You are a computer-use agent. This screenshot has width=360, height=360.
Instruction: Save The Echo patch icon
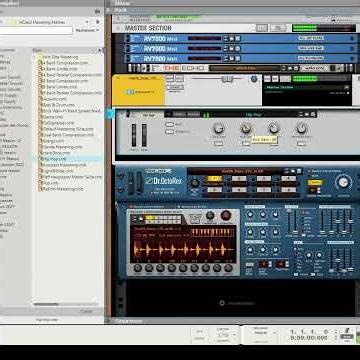tap(295, 68)
